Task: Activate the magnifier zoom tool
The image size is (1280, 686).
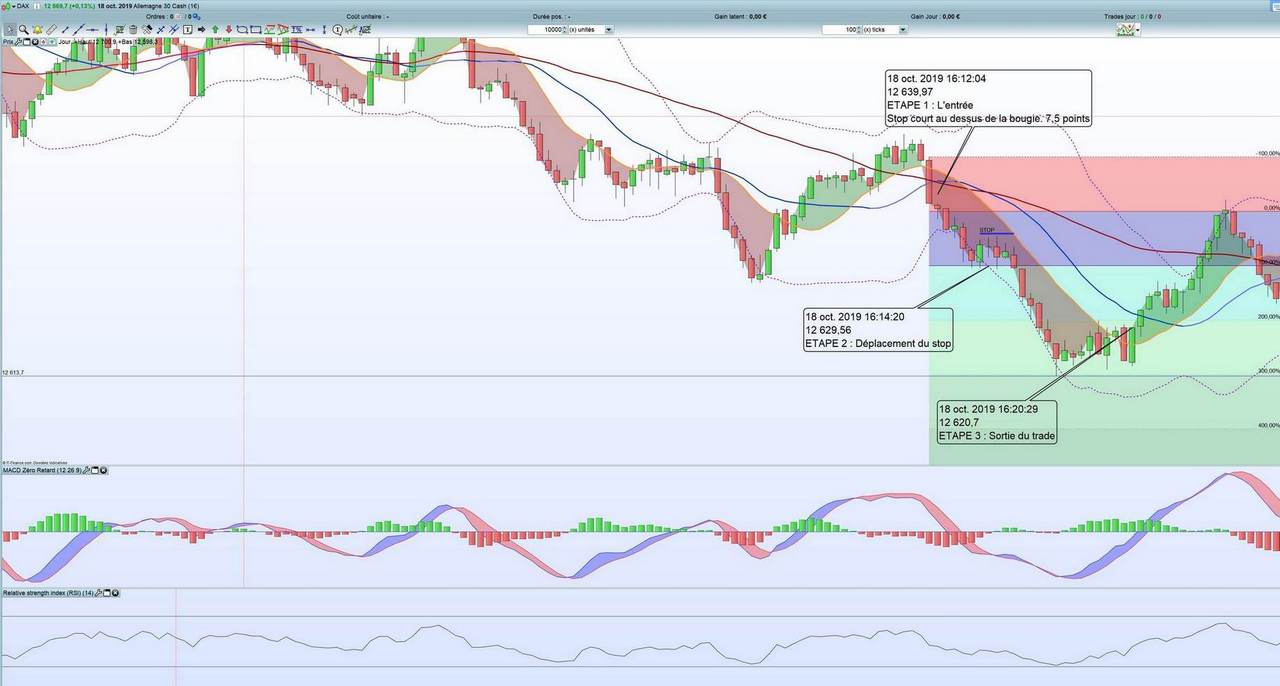Action: point(24,30)
